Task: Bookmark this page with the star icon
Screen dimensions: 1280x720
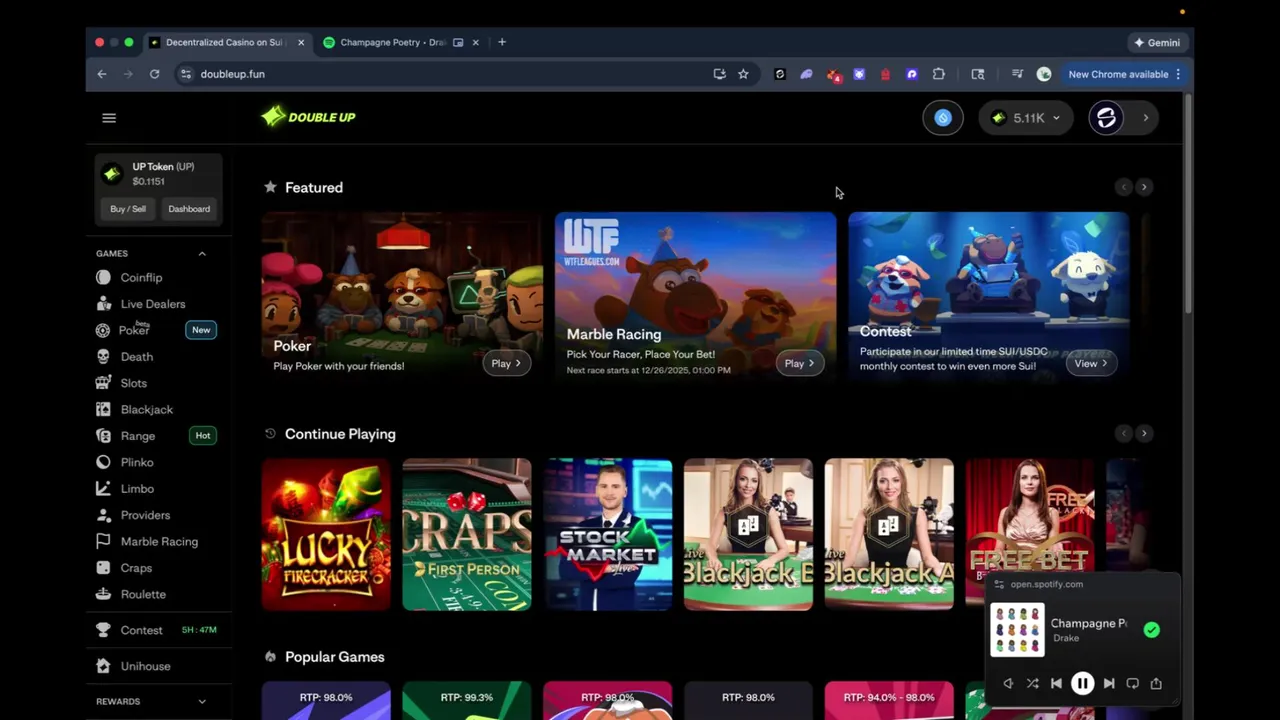Action: 743,74
